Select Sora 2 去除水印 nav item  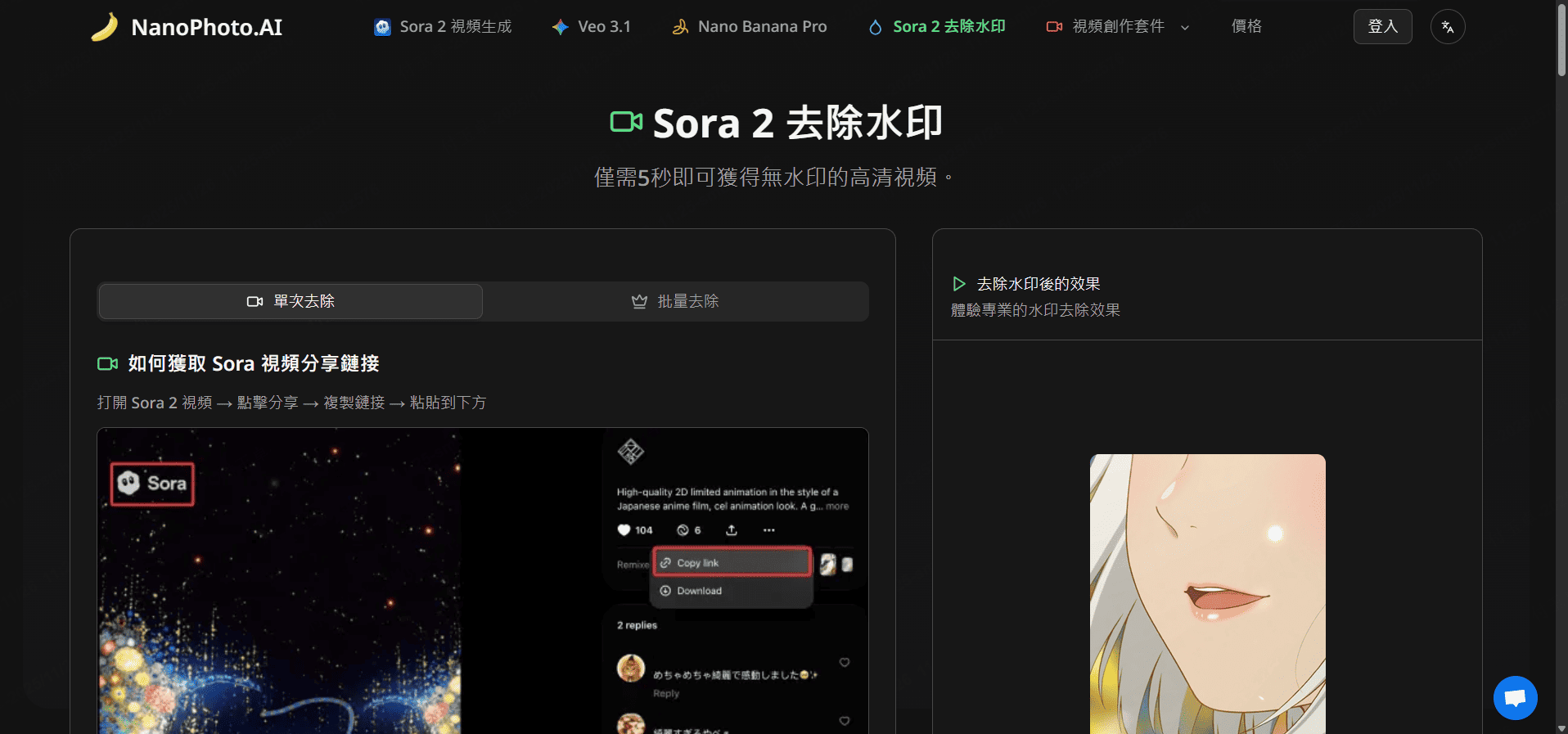(937, 27)
